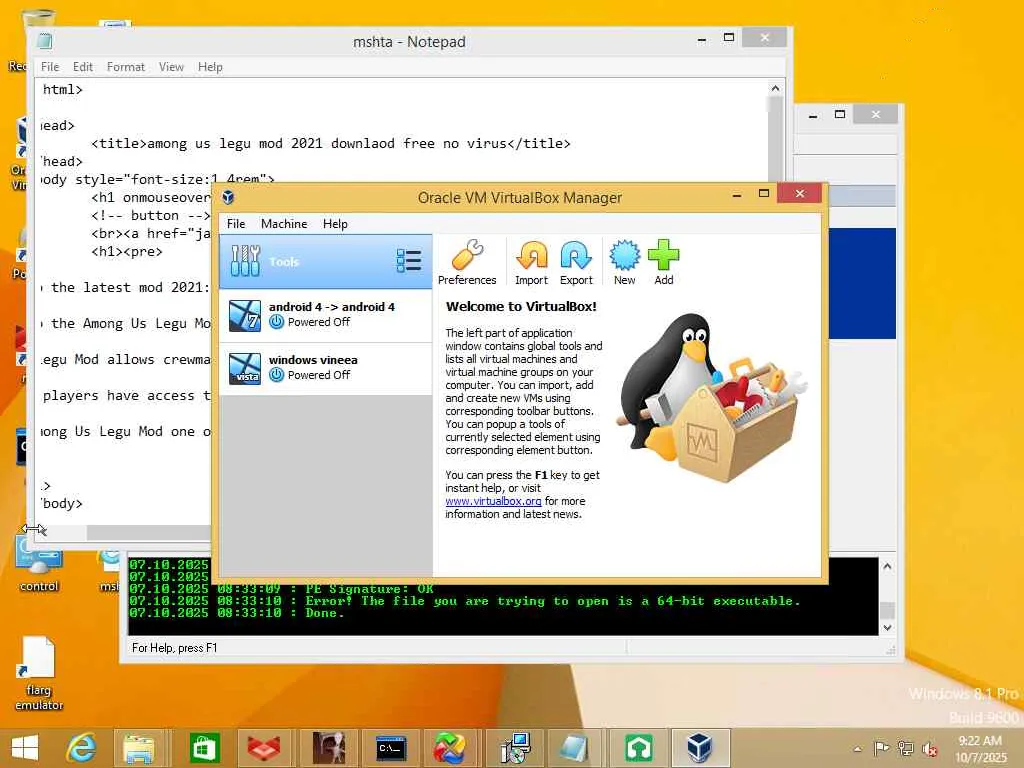Open the control desktop icon
1024x768 pixels.
coord(39,565)
